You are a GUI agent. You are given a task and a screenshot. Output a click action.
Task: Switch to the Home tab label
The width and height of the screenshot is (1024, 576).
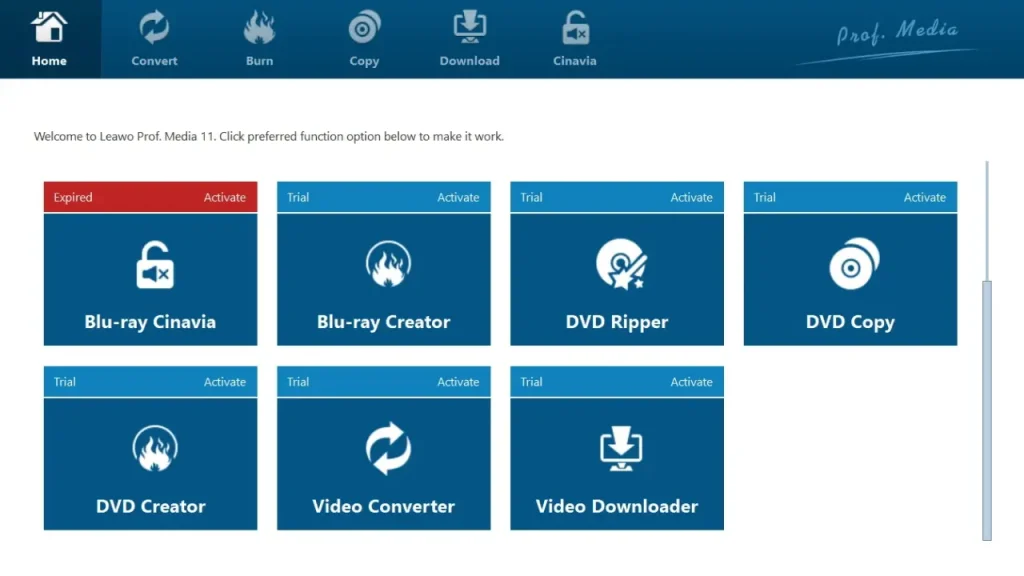(49, 61)
